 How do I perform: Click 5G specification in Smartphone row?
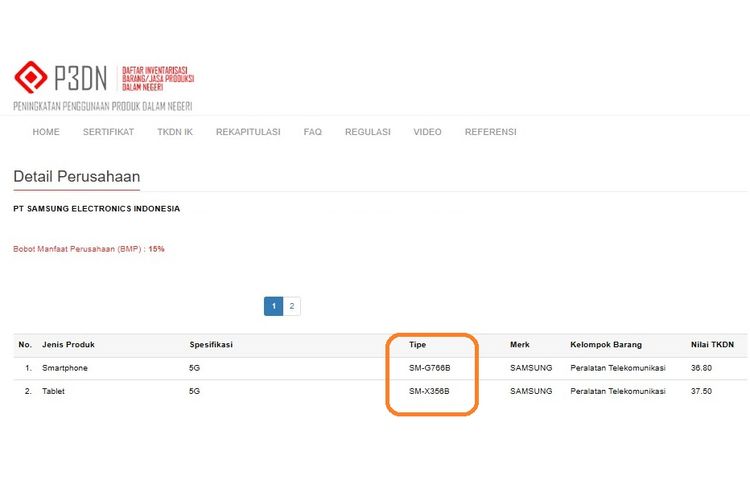click(195, 368)
